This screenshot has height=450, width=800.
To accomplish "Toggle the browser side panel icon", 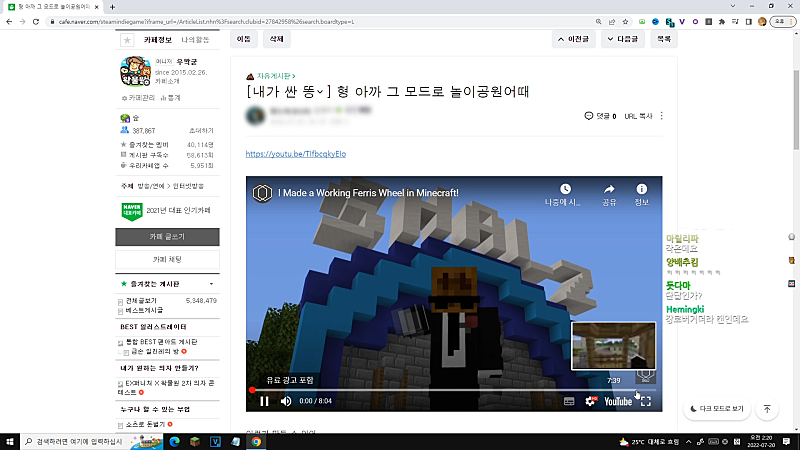I will pyautogui.click(x=748, y=22).
